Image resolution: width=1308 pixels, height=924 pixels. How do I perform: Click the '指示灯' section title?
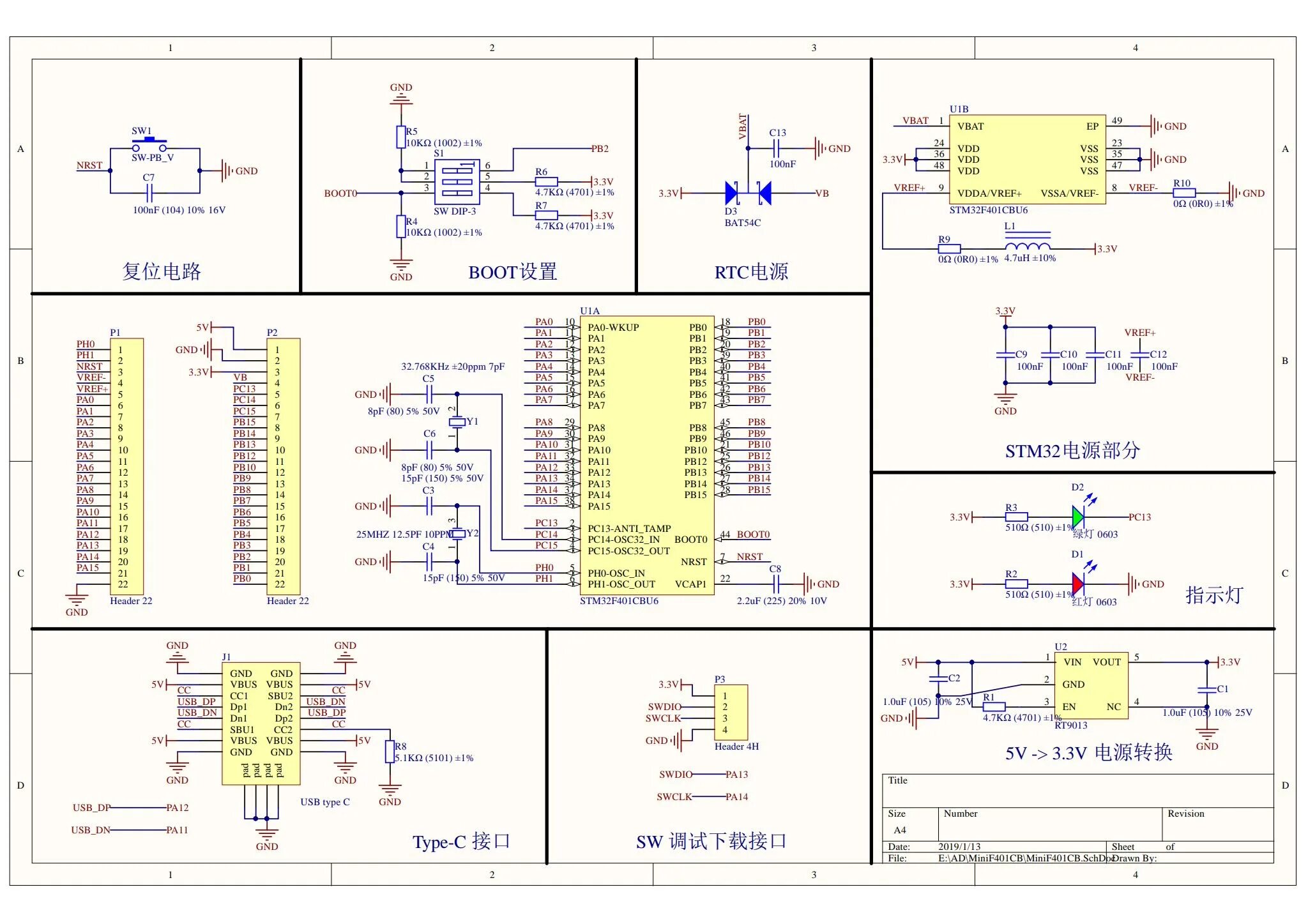click(x=1214, y=595)
